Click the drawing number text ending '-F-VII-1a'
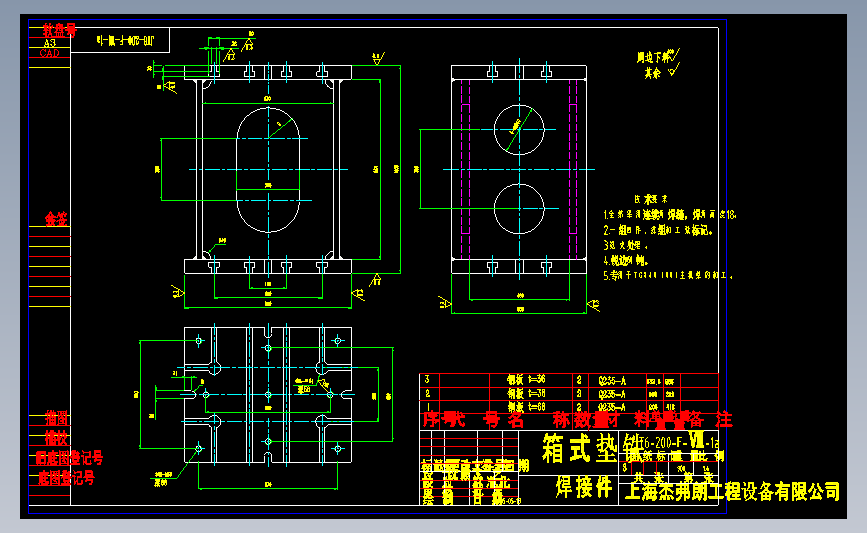This screenshot has height=533, width=867. [678, 442]
